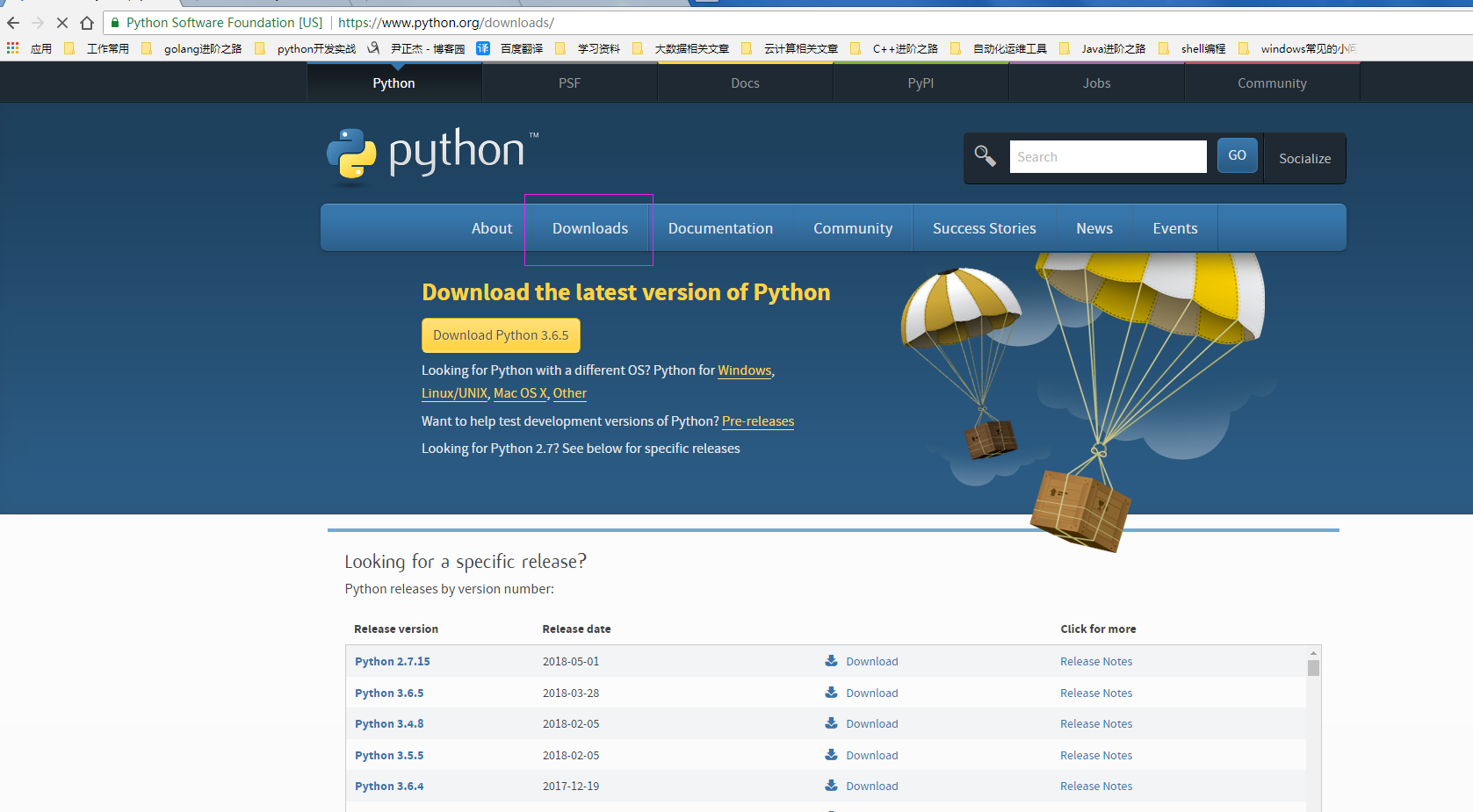This screenshot has height=812, width=1473.
Task: Open the Java进阶之路 bookmark folder
Action: 1103,48
